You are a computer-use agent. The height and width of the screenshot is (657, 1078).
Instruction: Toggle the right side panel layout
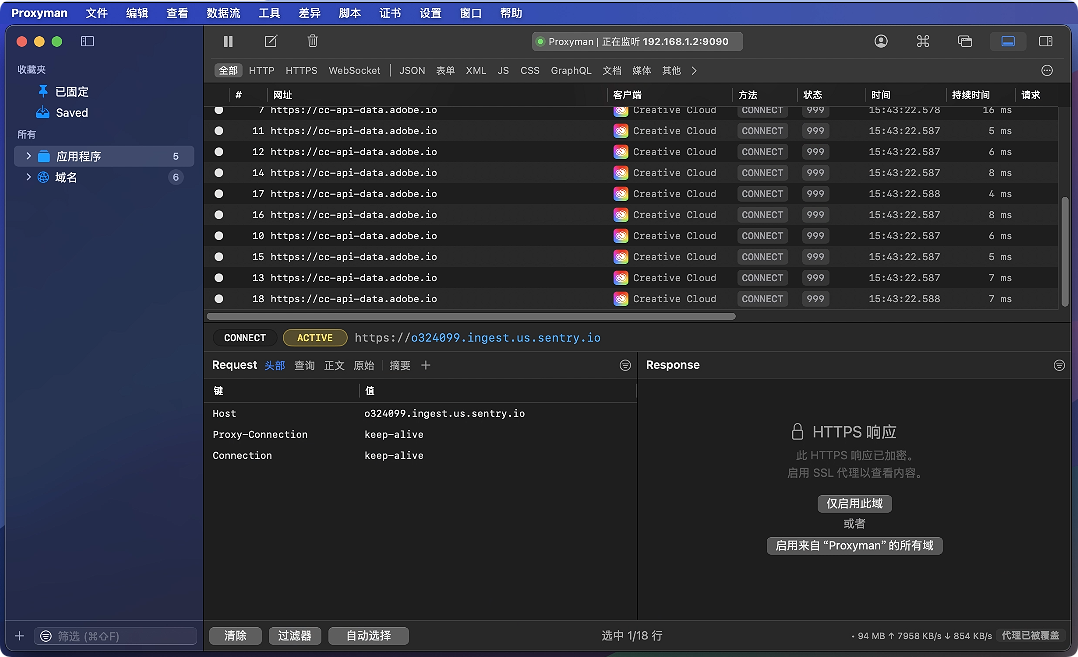[x=1046, y=41]
